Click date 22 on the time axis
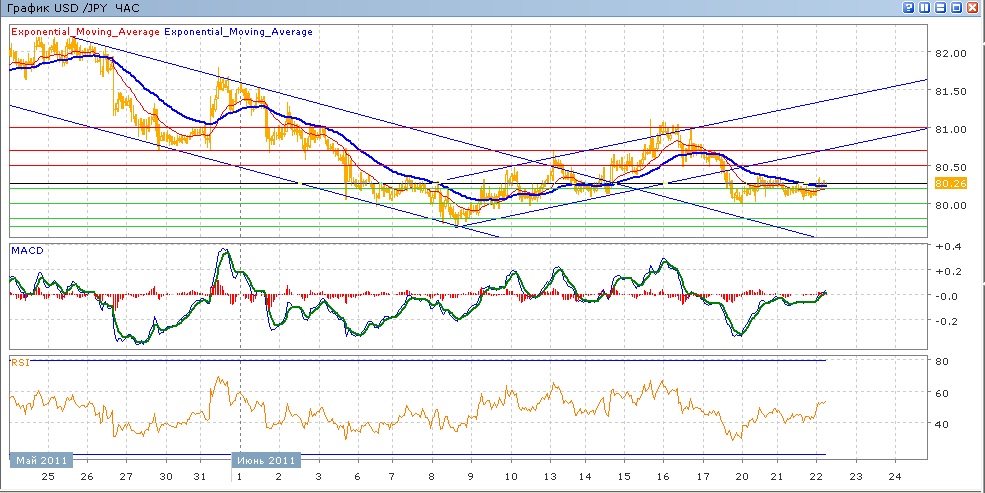The width and height of the screenshot is (985, 493). point(816,478)
